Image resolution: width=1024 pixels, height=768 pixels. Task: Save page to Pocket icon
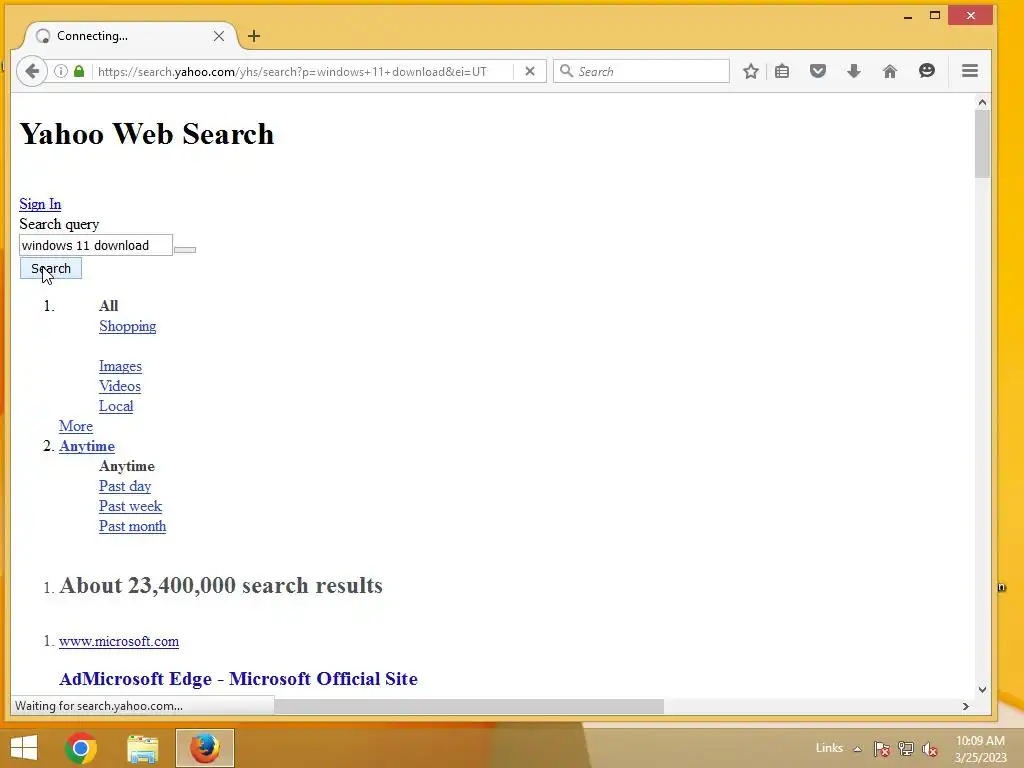pyautogui.click(x=818, y=71)
